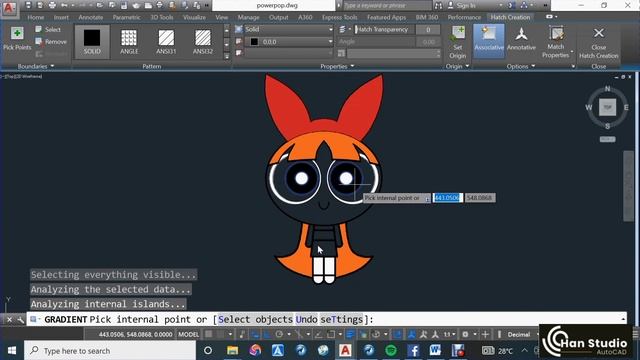The width and height of the screenshot is (640, 360).
Task: Open the Manage ribbon tab
Action: tap(248, 17)
